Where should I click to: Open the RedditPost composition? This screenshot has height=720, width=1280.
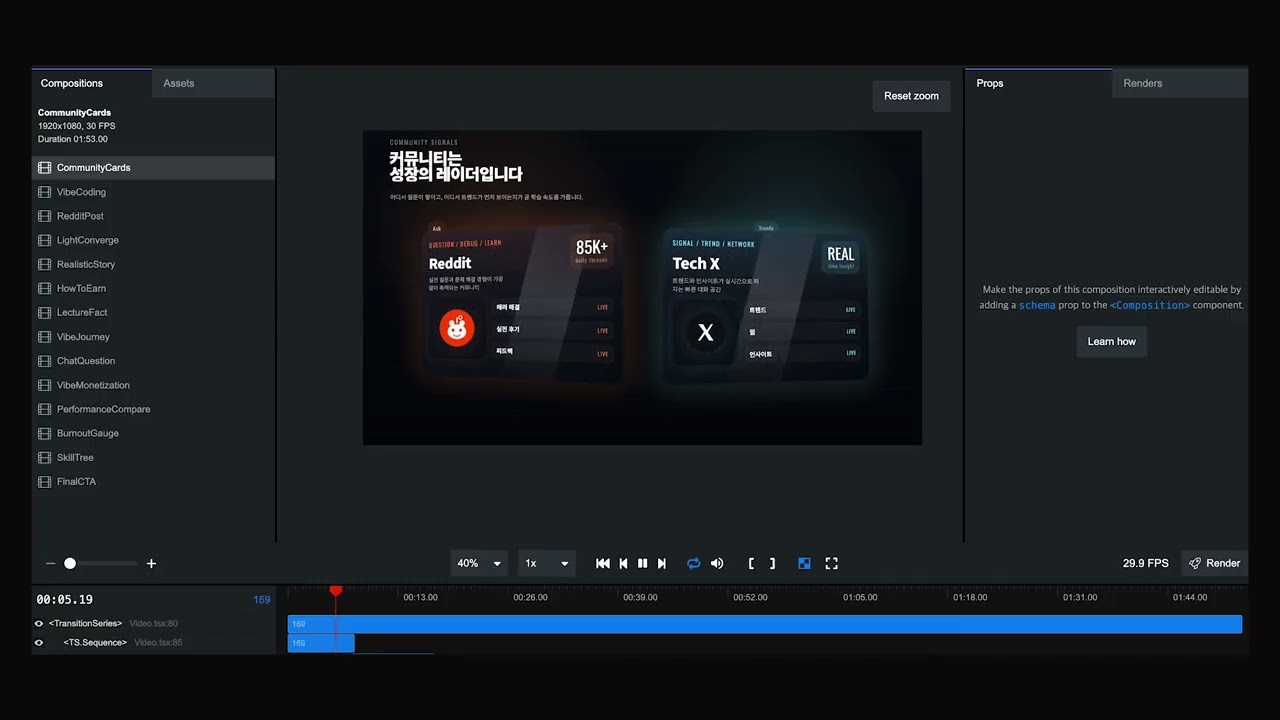point(153,216)
